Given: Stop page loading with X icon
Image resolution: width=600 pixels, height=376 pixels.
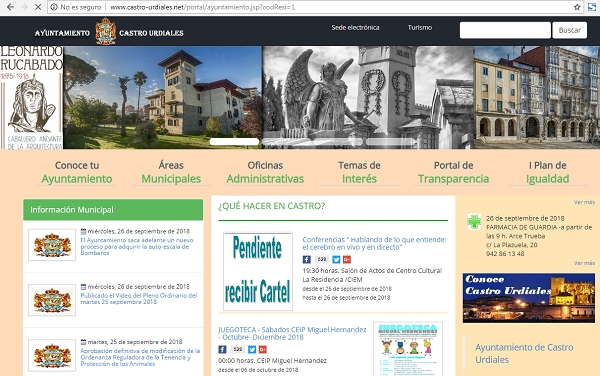Looking at the screenshot, I should pos(38,7).
